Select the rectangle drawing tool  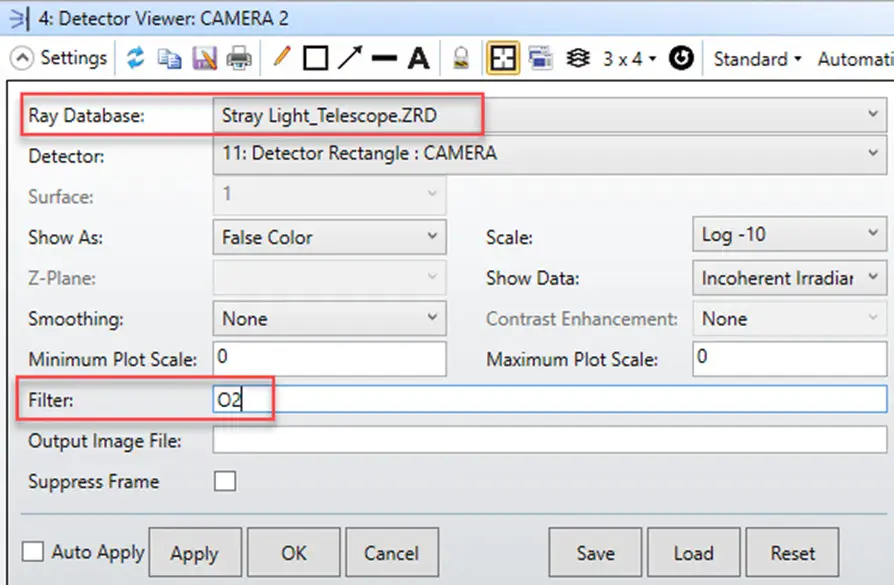315,58
